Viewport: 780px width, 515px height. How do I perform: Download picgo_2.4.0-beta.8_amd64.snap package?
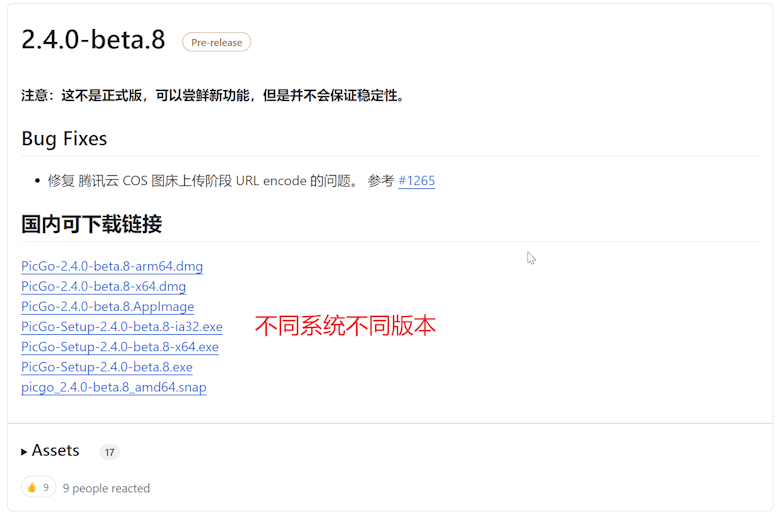tap(113, 387)
